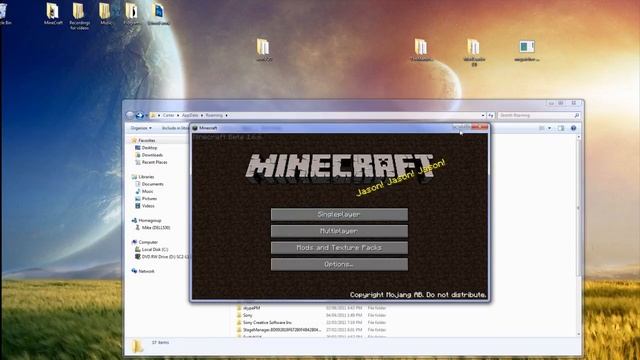This screenshot has width=640, height=360.
Task: Open the Explorer recent pages dropdown
Action: click(x=146, y=116)
